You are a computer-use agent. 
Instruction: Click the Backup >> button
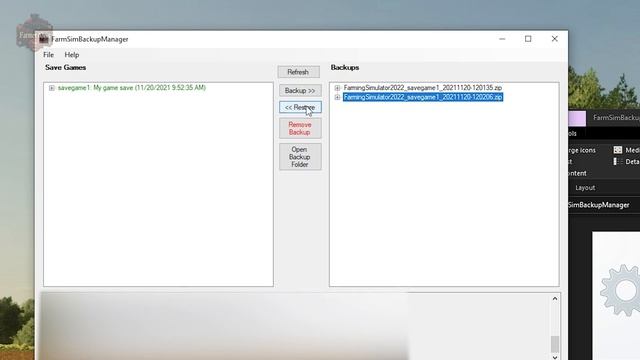[300, 90]
